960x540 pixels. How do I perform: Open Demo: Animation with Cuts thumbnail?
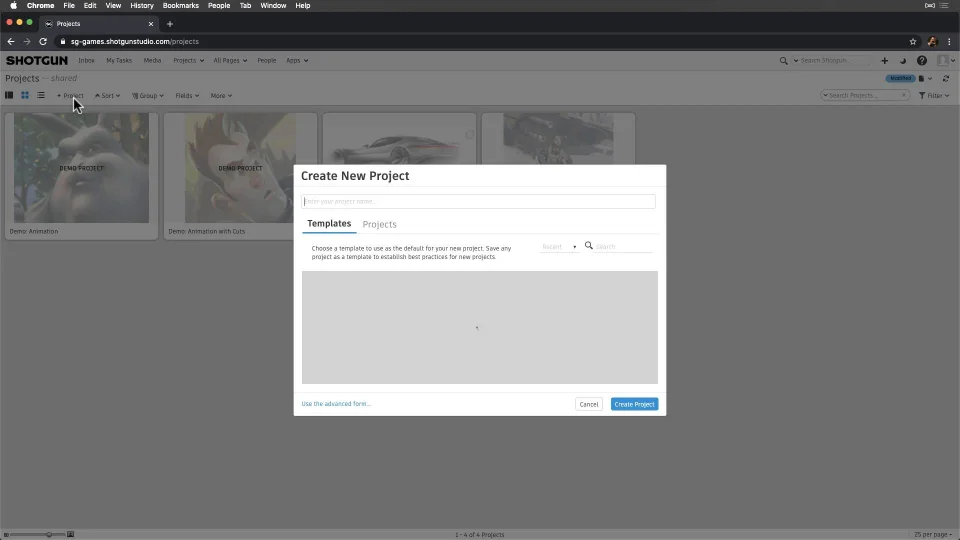240,168
